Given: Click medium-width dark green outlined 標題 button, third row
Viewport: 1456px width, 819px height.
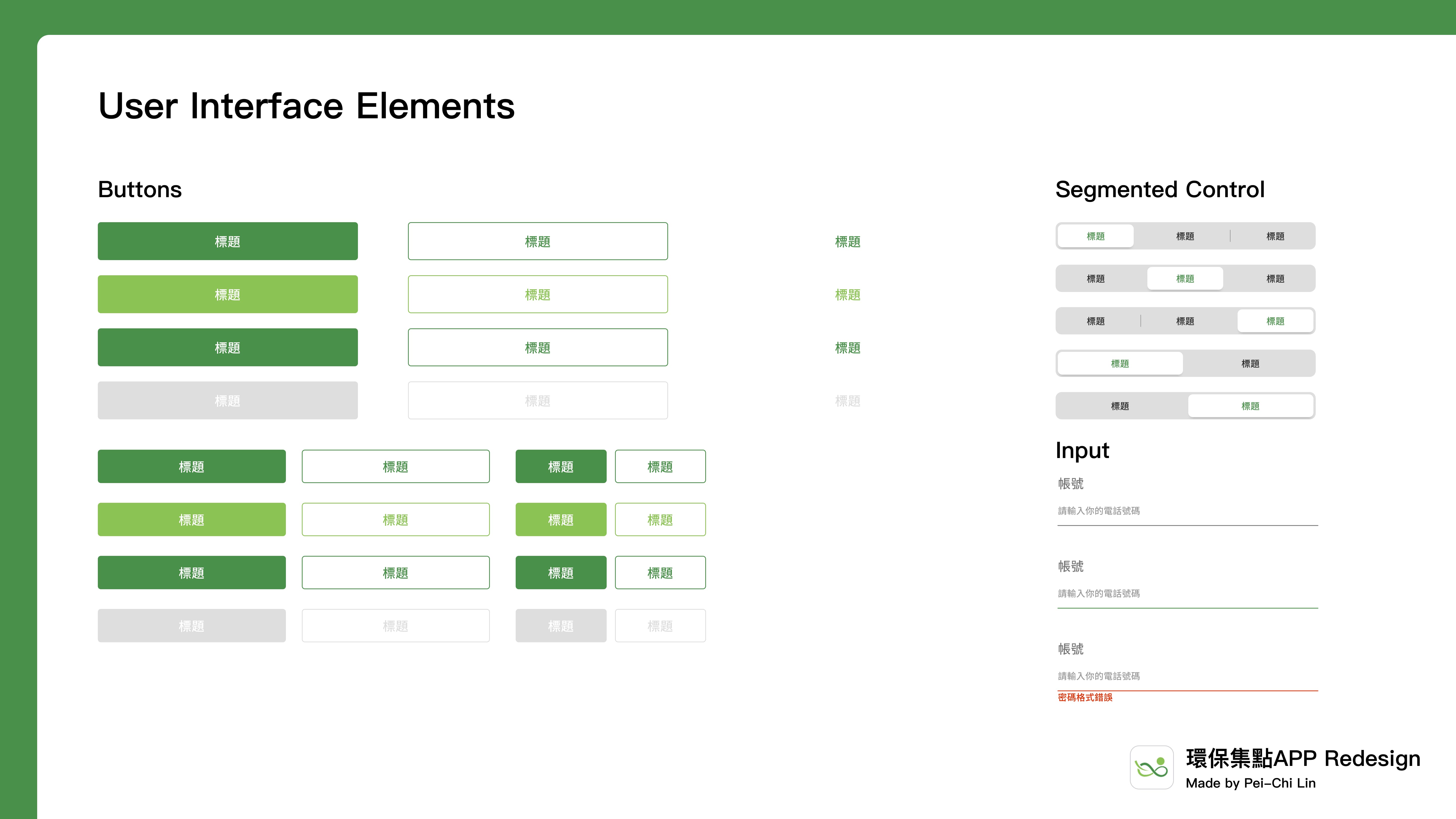Looking at the screenshot, I should coord(396,573).
